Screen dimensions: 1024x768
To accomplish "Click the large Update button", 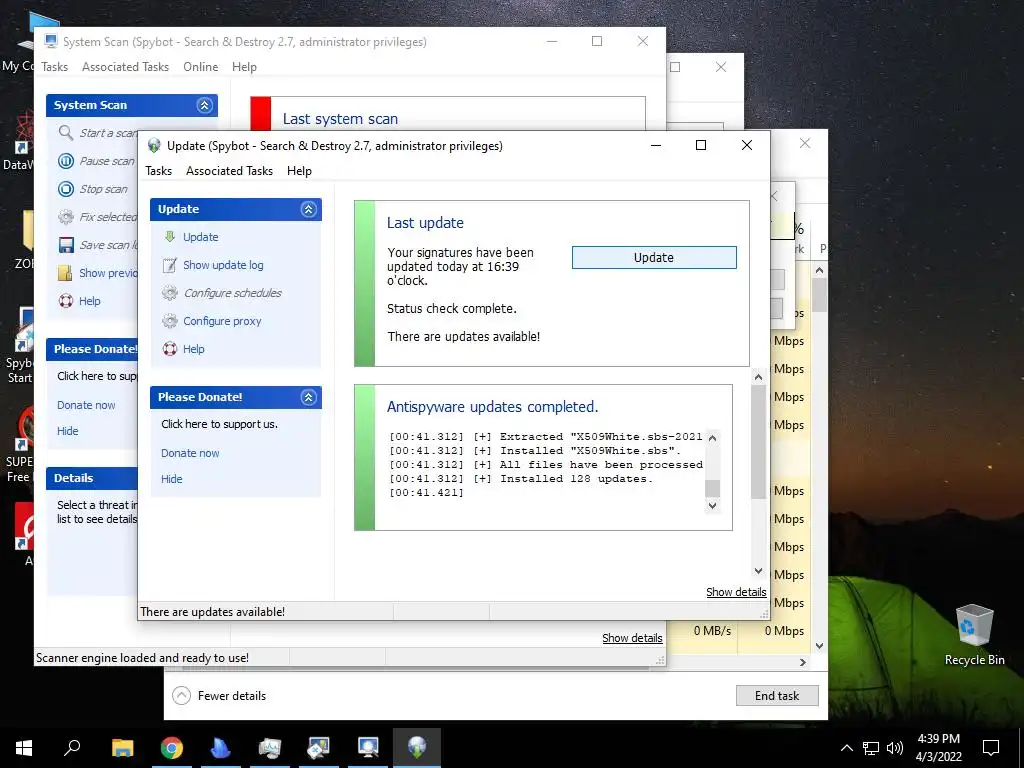I will coord(654,257).
